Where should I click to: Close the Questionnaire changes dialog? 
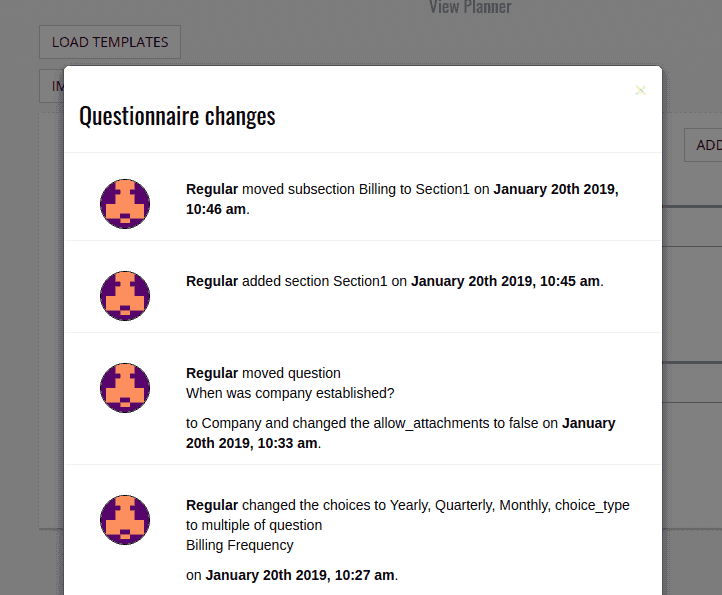coord(640,90)
